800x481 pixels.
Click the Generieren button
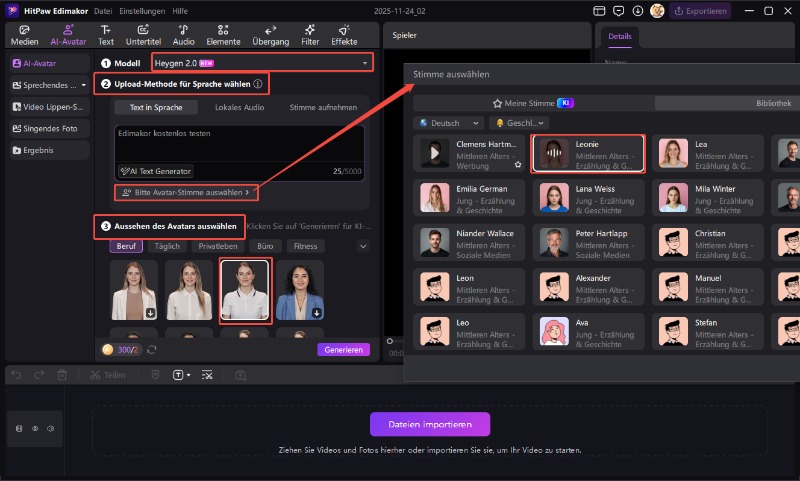click(343, 350)
